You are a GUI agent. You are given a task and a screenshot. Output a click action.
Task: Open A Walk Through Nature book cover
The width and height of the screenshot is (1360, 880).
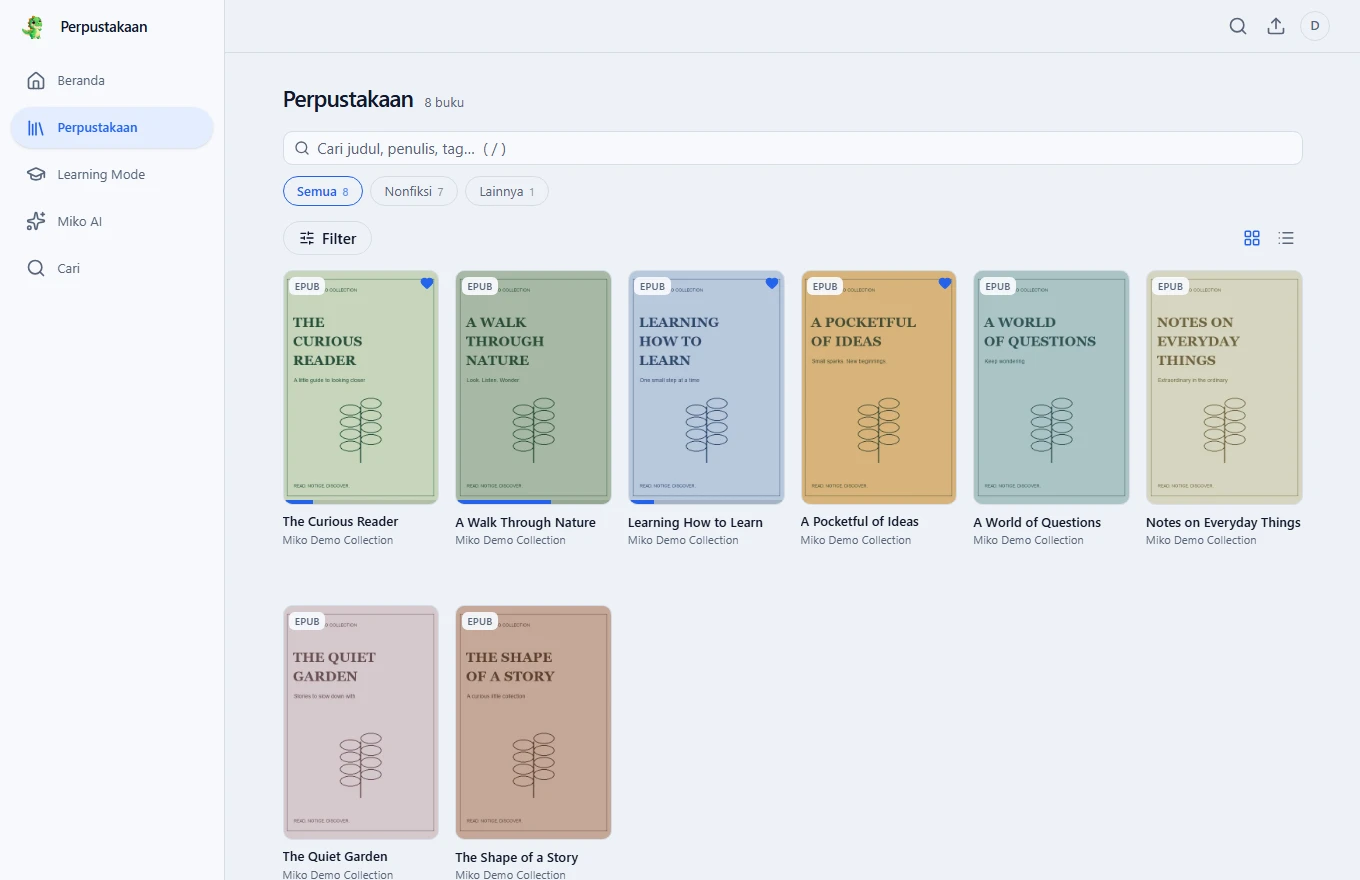(x=533, y=387)
